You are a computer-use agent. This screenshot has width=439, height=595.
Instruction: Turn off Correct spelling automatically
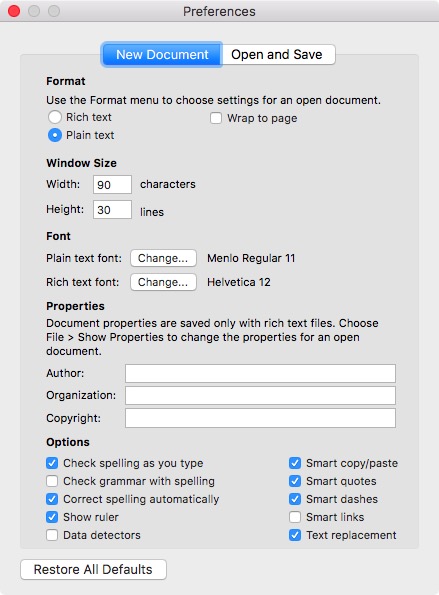[x=52, y=499]
